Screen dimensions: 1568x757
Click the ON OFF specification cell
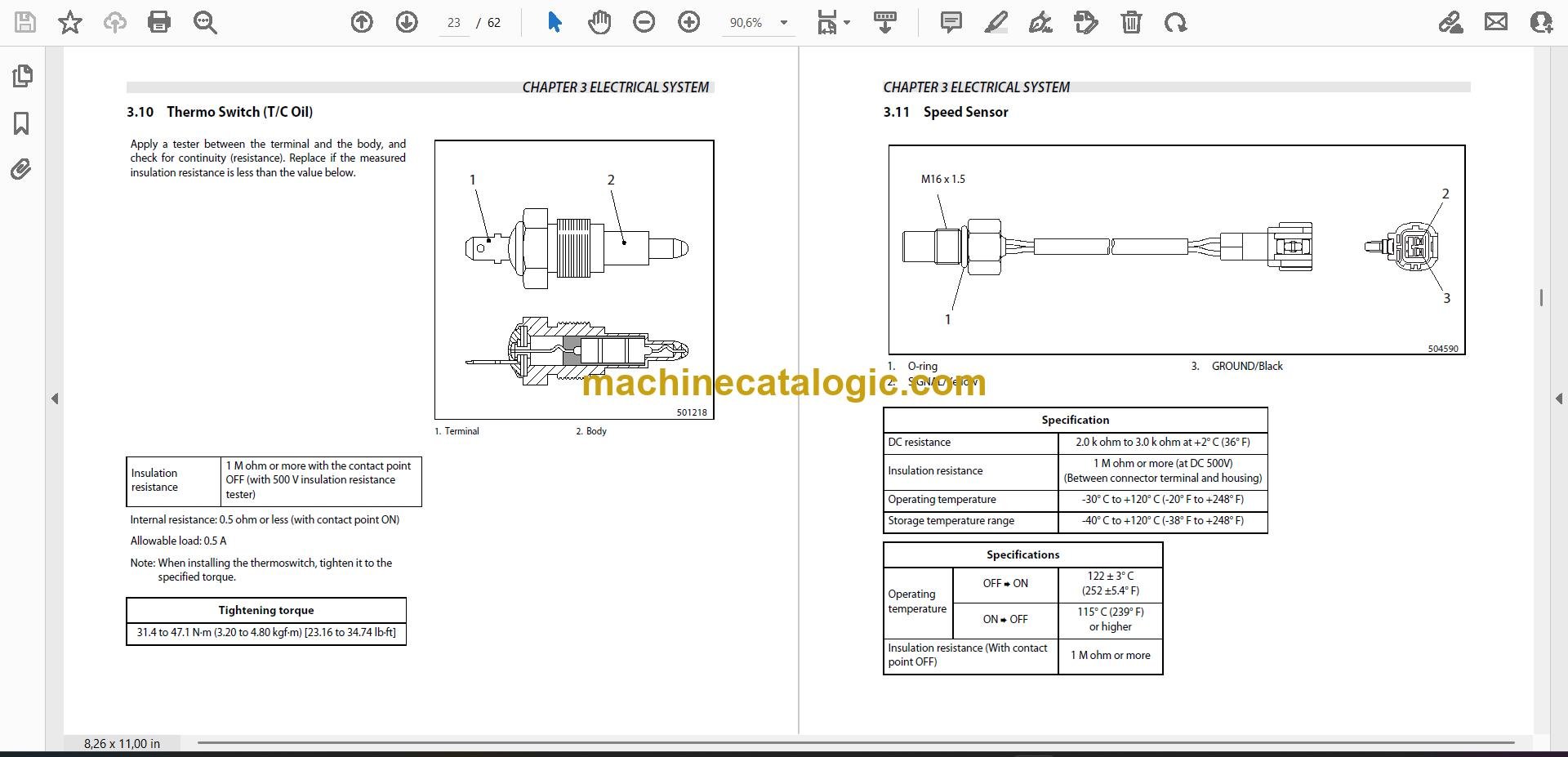pos(1005,620)
